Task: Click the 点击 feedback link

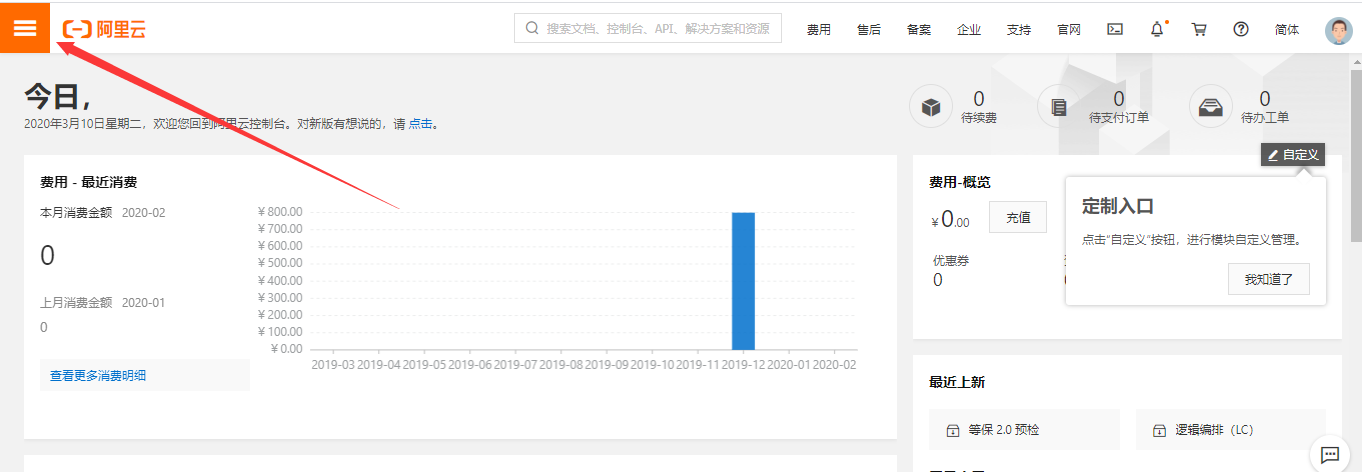Action: 420,124
